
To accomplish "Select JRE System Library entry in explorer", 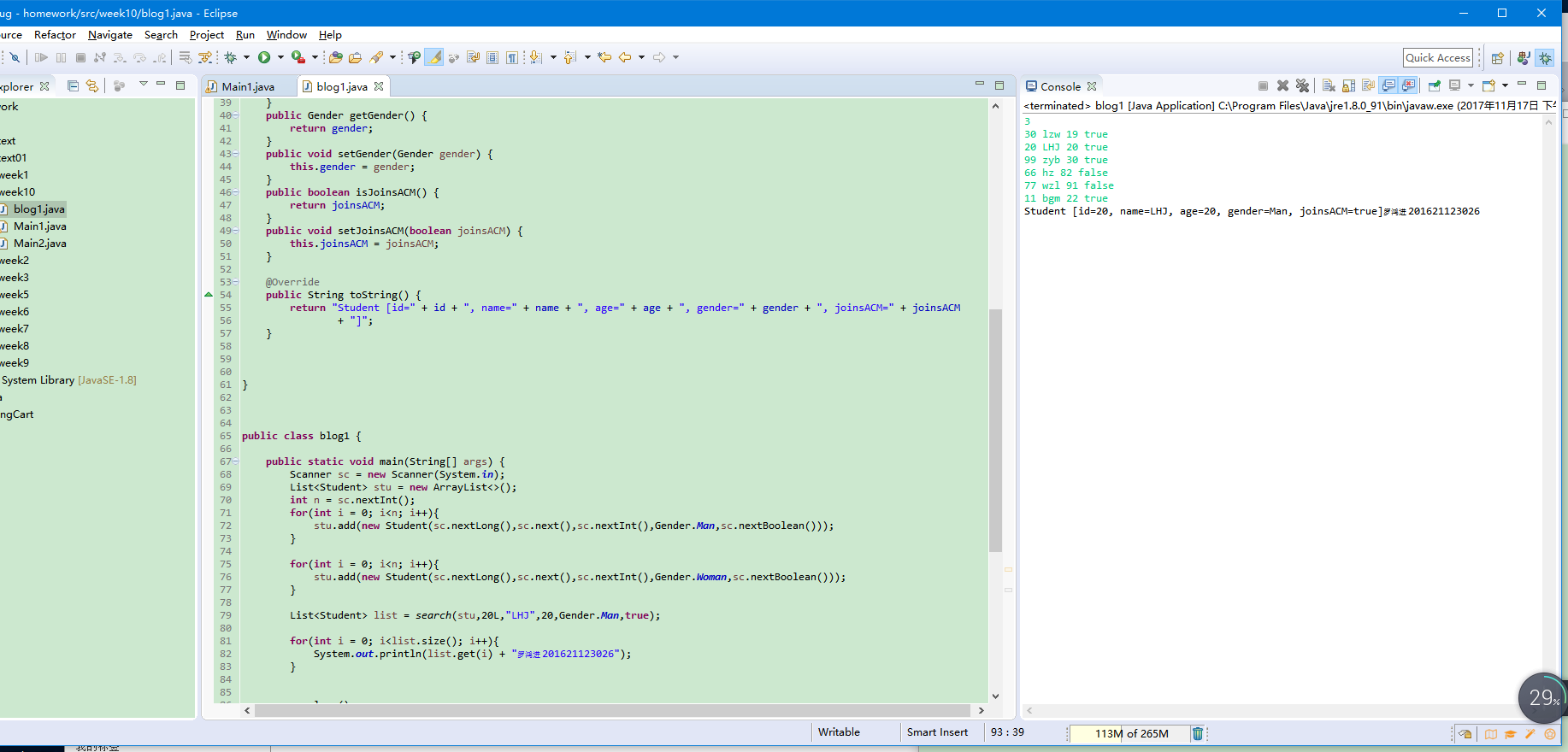I will pyautogui.click(x=68, y=380).
